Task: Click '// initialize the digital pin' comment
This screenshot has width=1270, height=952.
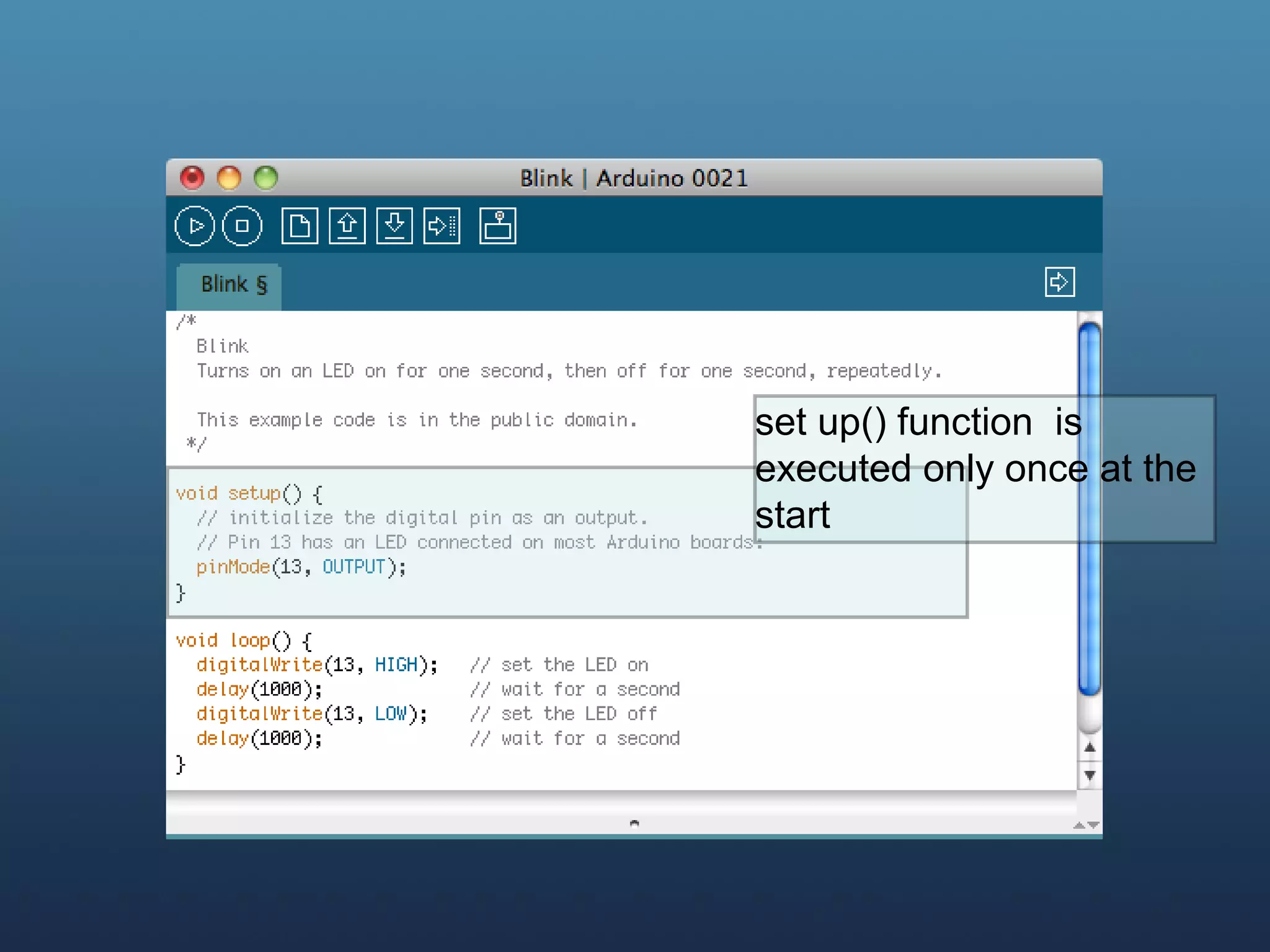Action: tap(422, 518)
